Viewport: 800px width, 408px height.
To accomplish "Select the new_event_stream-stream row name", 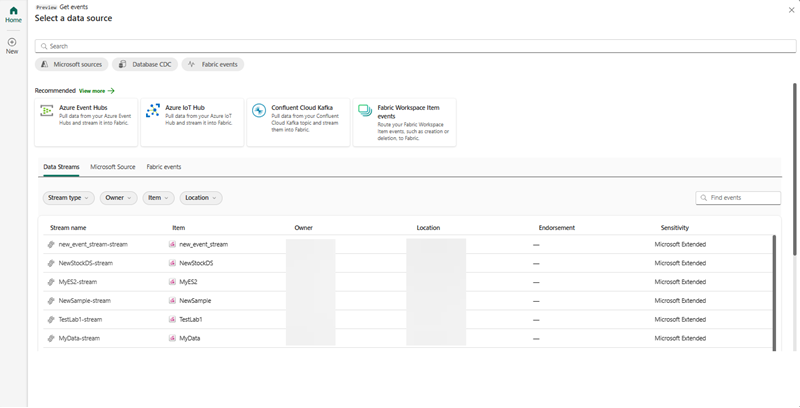I will click(93, 245).
